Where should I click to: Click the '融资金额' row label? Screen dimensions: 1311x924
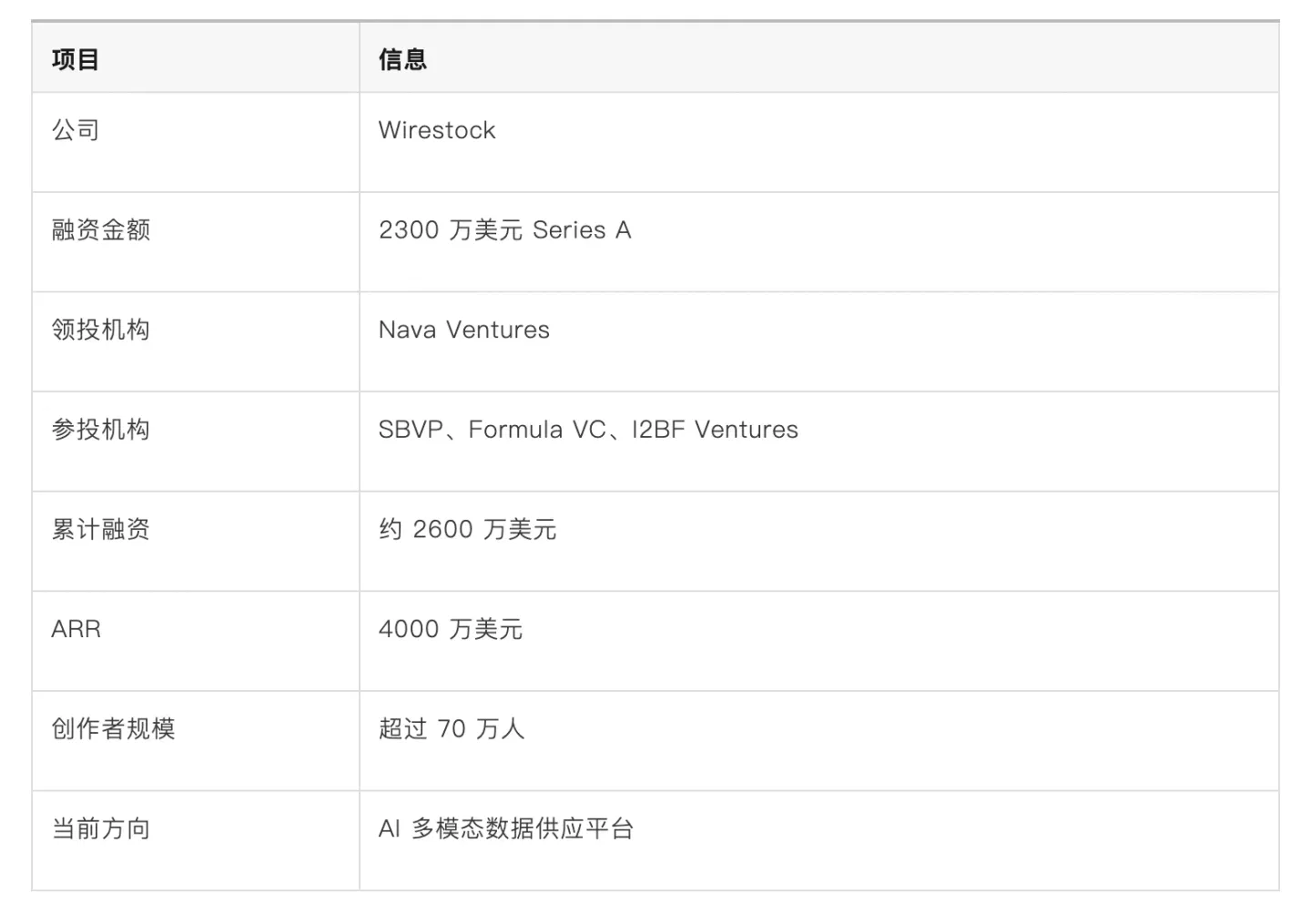tap(100, 229)
